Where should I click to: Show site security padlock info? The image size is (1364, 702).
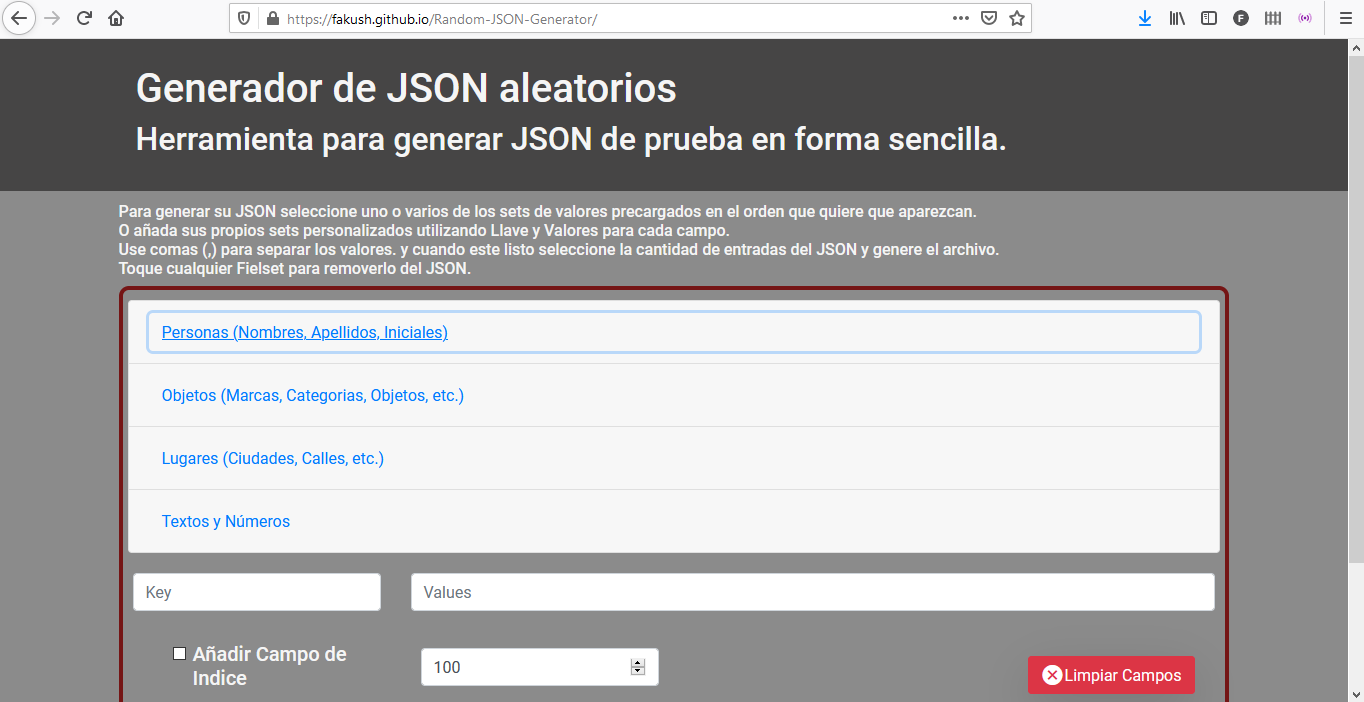click(x=271, y=18)
